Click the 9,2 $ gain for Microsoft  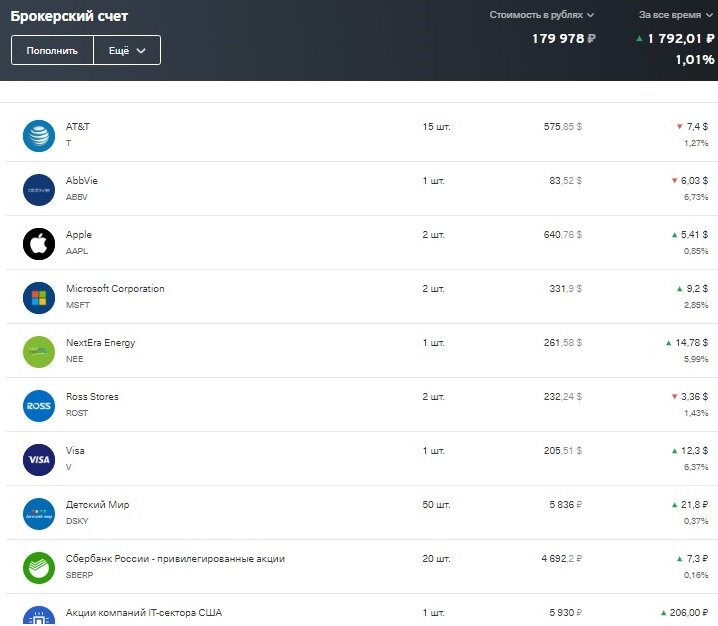coord(697,289)
